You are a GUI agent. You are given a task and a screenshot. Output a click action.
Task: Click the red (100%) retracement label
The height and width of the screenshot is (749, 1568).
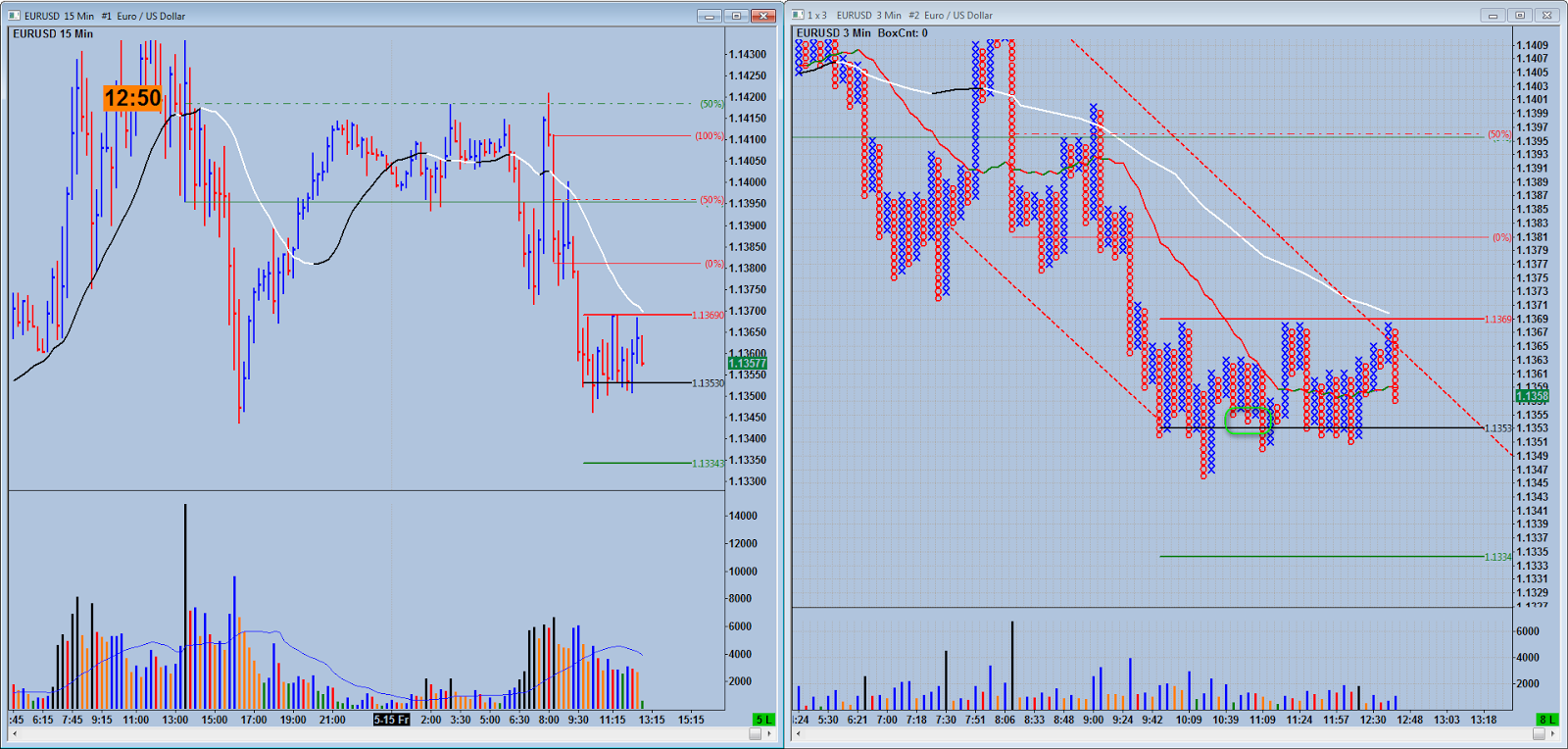click(710, 136)
